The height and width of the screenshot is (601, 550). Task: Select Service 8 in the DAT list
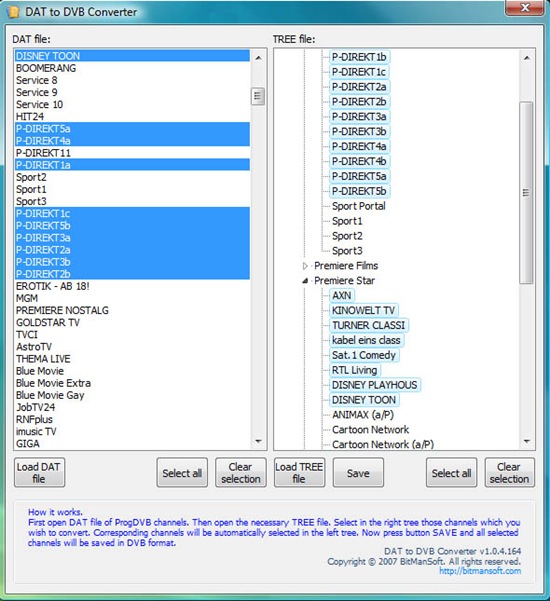click(x=132, y=80)
